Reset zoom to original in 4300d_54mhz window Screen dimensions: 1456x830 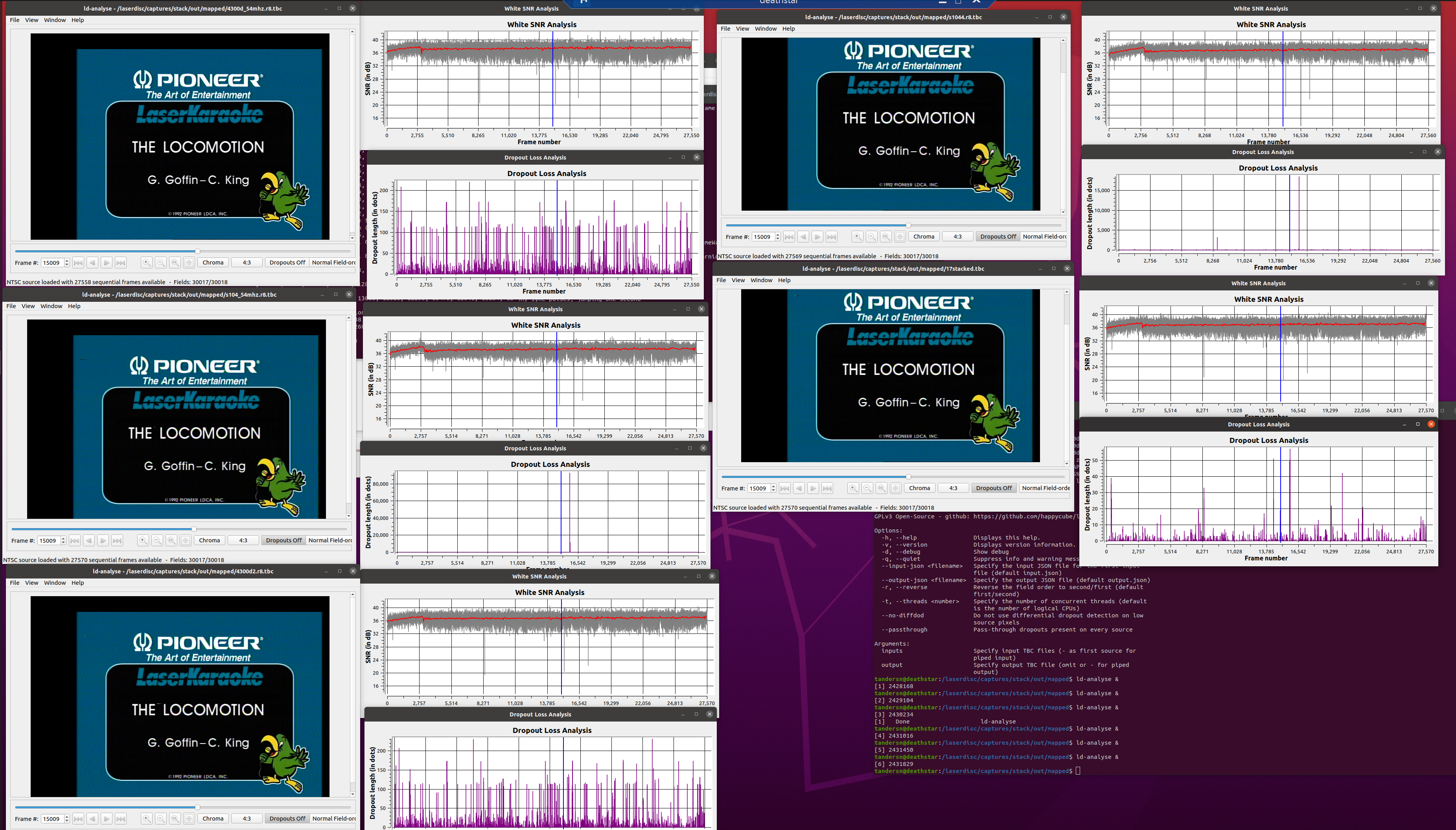(x=175, y=263)
